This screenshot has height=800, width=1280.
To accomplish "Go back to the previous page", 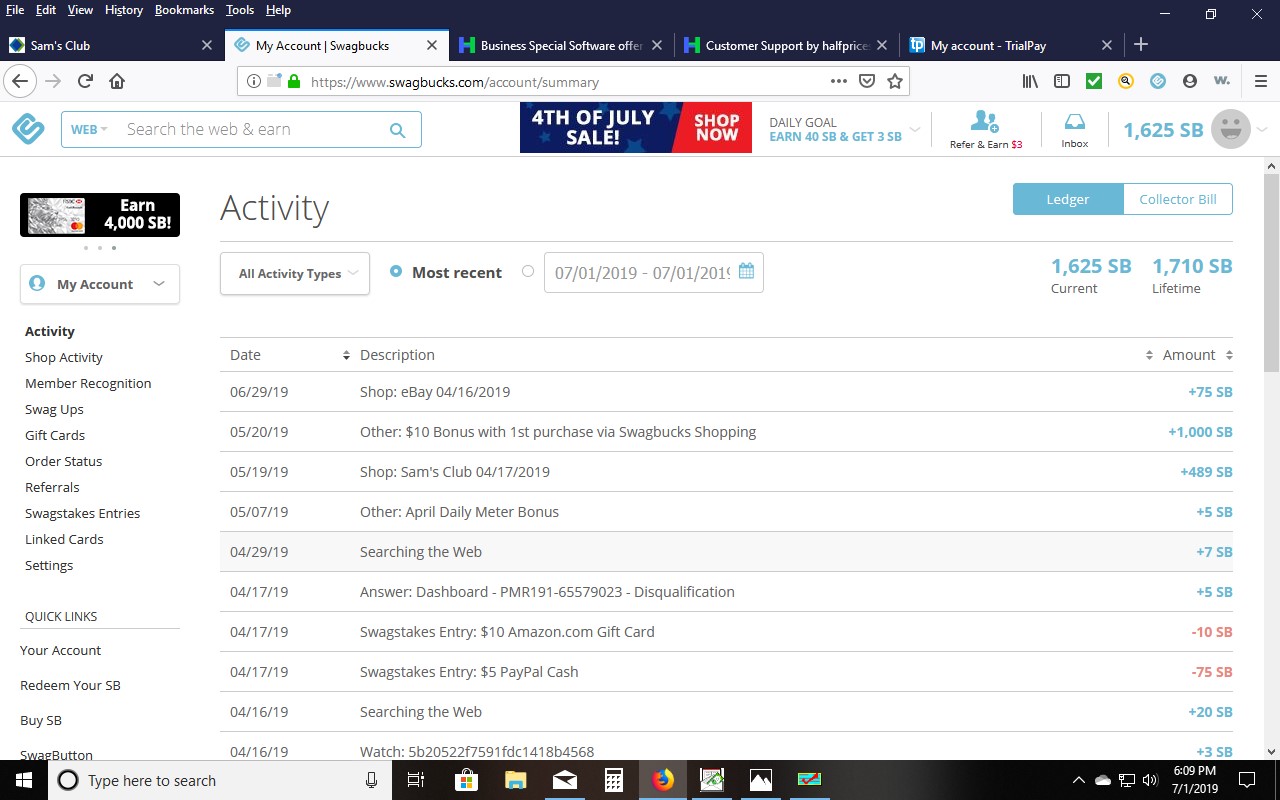I will pos(20,81).
